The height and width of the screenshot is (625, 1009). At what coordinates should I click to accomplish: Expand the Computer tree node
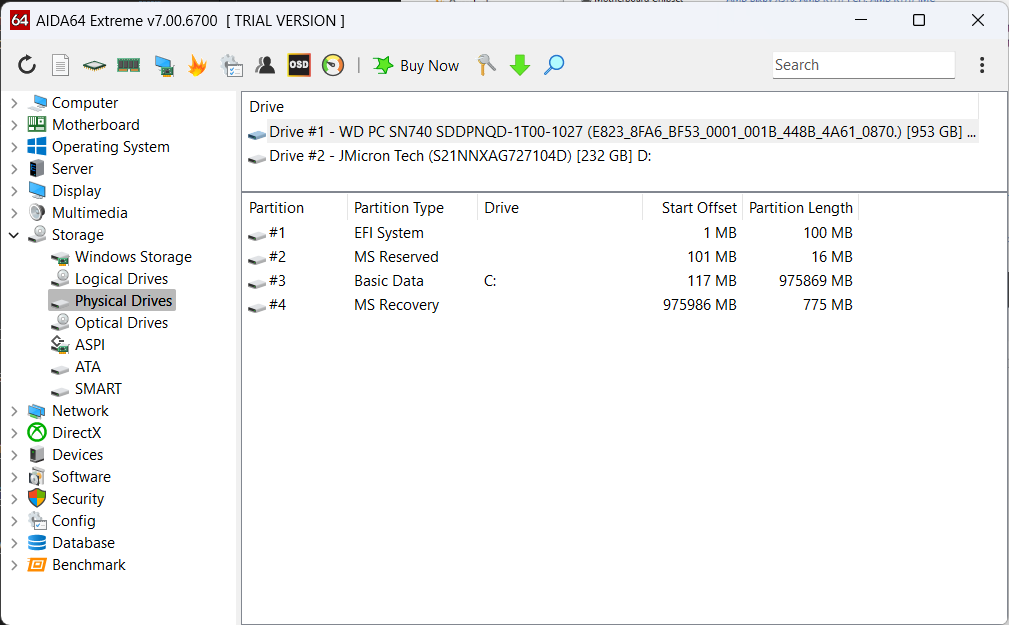tap(14, 103)
